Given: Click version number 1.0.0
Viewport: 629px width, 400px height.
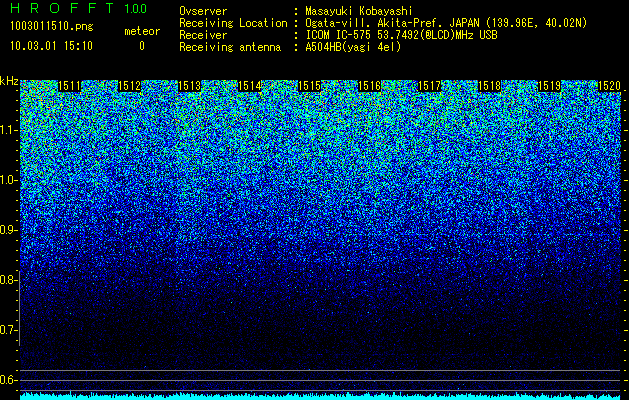Looking at the screenshot, I should [136, 8].
